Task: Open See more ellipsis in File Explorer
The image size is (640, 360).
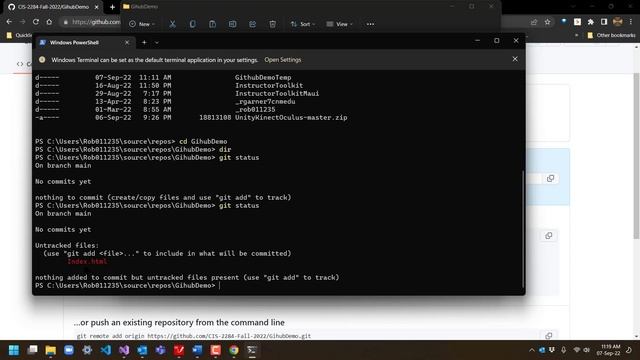Action: click(370, 24)
